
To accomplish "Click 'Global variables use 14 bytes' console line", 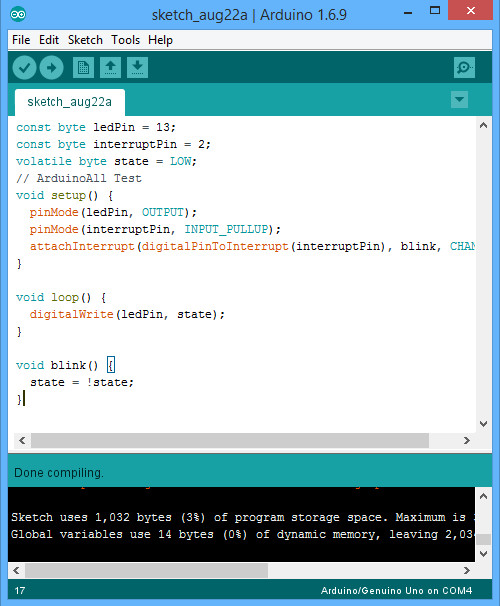I will (243, 534).
